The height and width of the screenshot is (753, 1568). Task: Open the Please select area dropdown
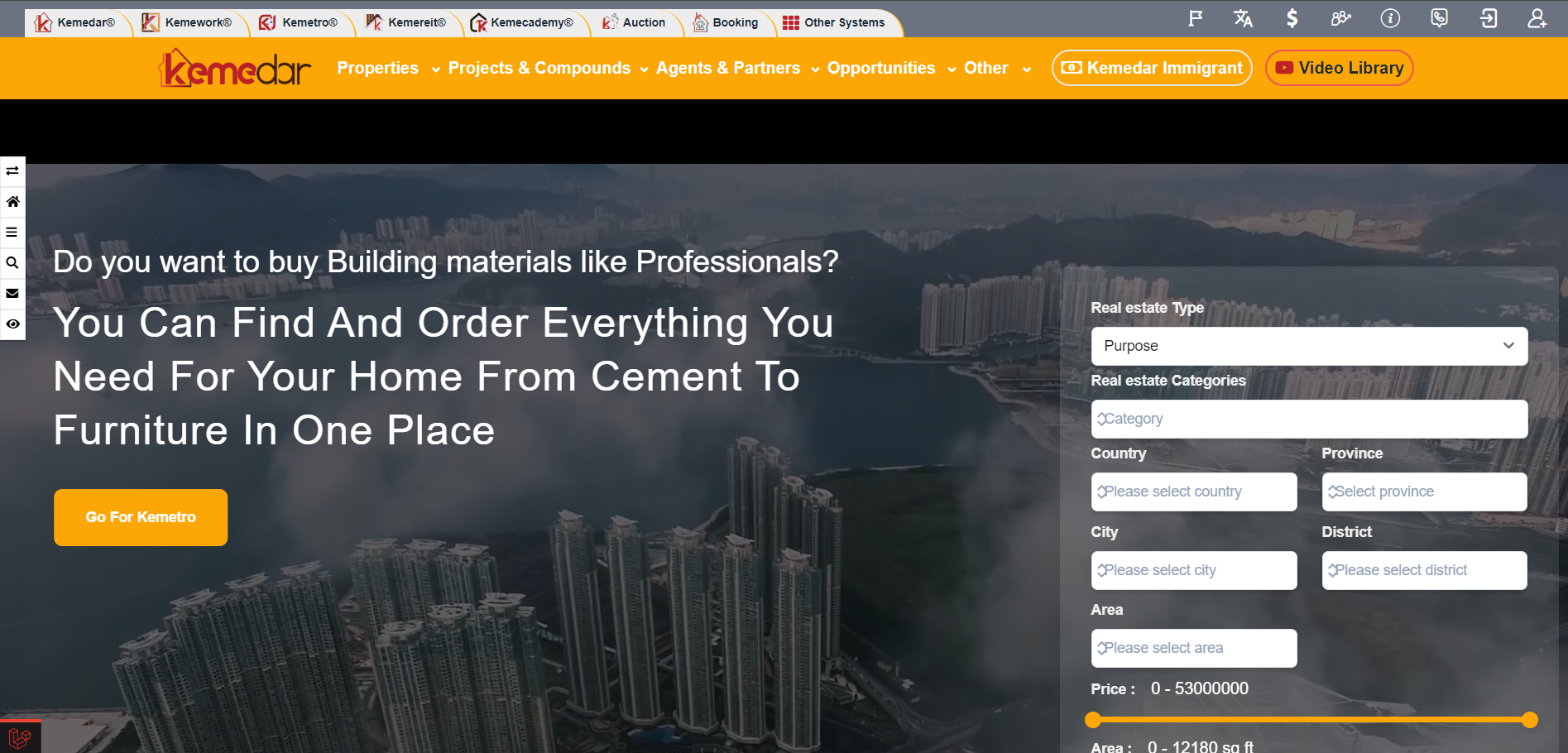[x=1194, y=648]
